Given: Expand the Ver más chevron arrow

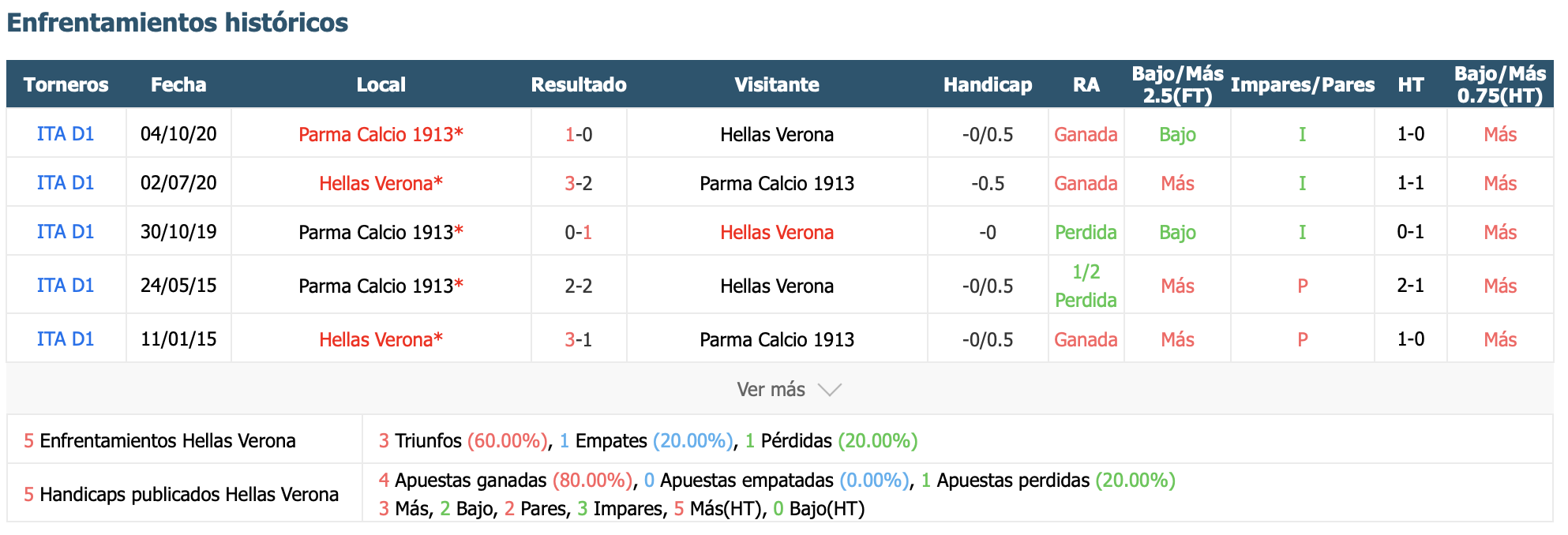Looking at the screenshot, I should click(x=830, y=390).
